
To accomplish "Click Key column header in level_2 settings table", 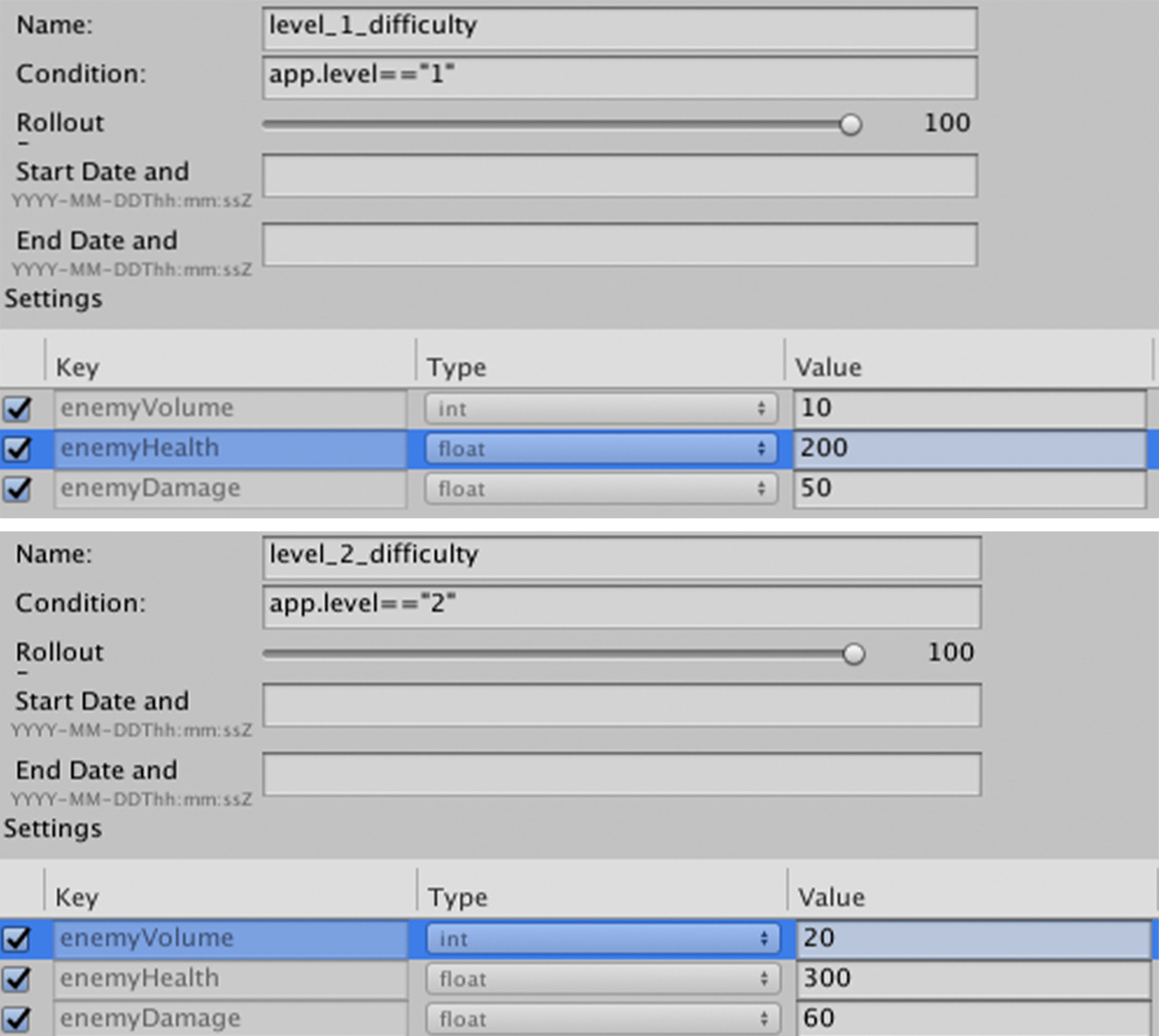I will 77,898.
